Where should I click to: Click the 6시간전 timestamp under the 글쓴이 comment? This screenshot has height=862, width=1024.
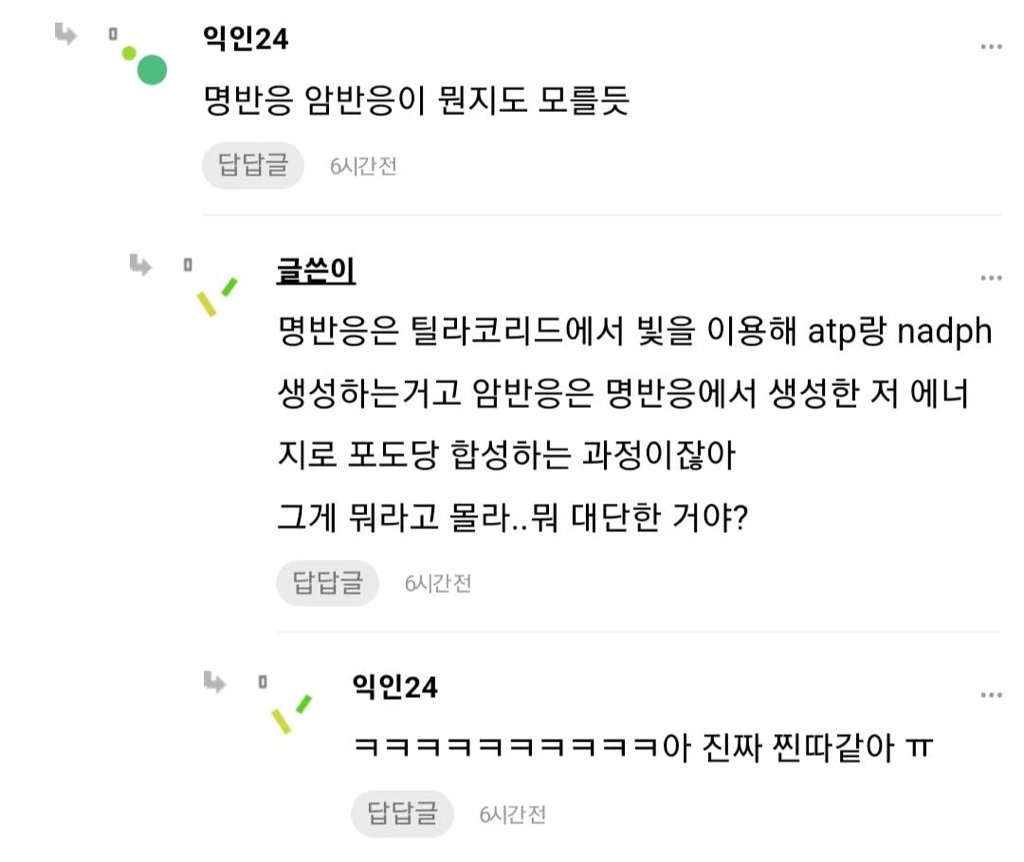[438, 584]
